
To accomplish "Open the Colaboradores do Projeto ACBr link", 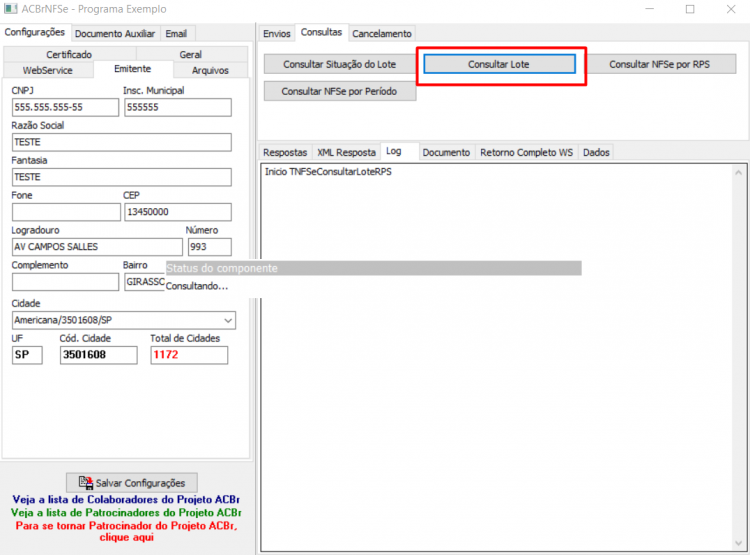I will (126, 500).
